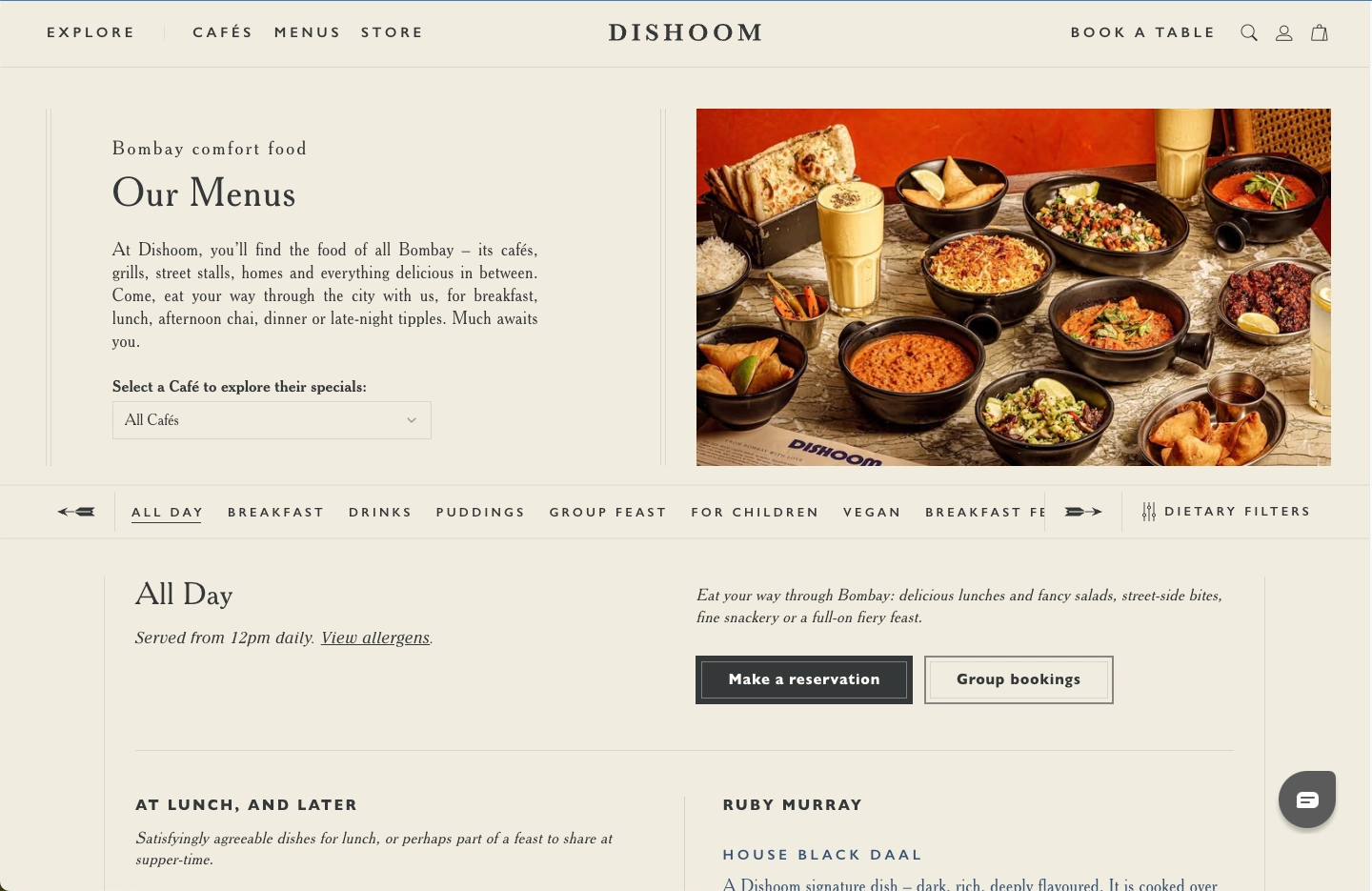Open the View allergens link
This screenshot has width=1372, height=891.
click(375, 638)
